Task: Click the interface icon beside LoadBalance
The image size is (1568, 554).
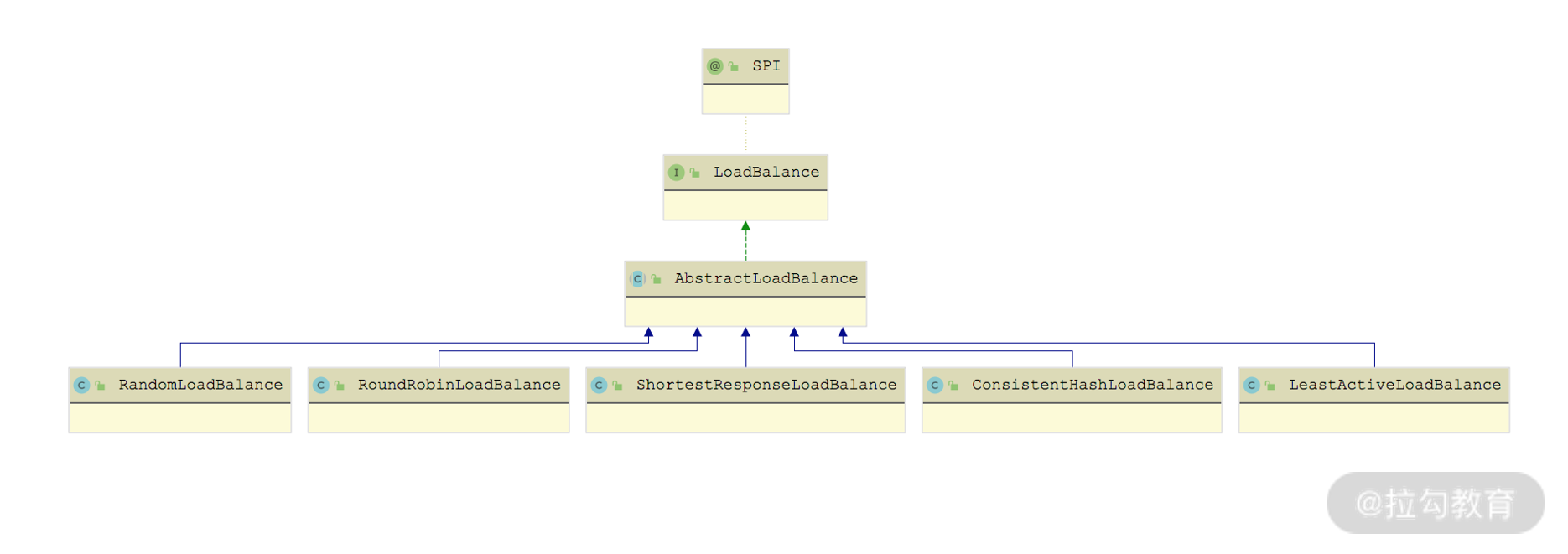Action: pos(676,173)
